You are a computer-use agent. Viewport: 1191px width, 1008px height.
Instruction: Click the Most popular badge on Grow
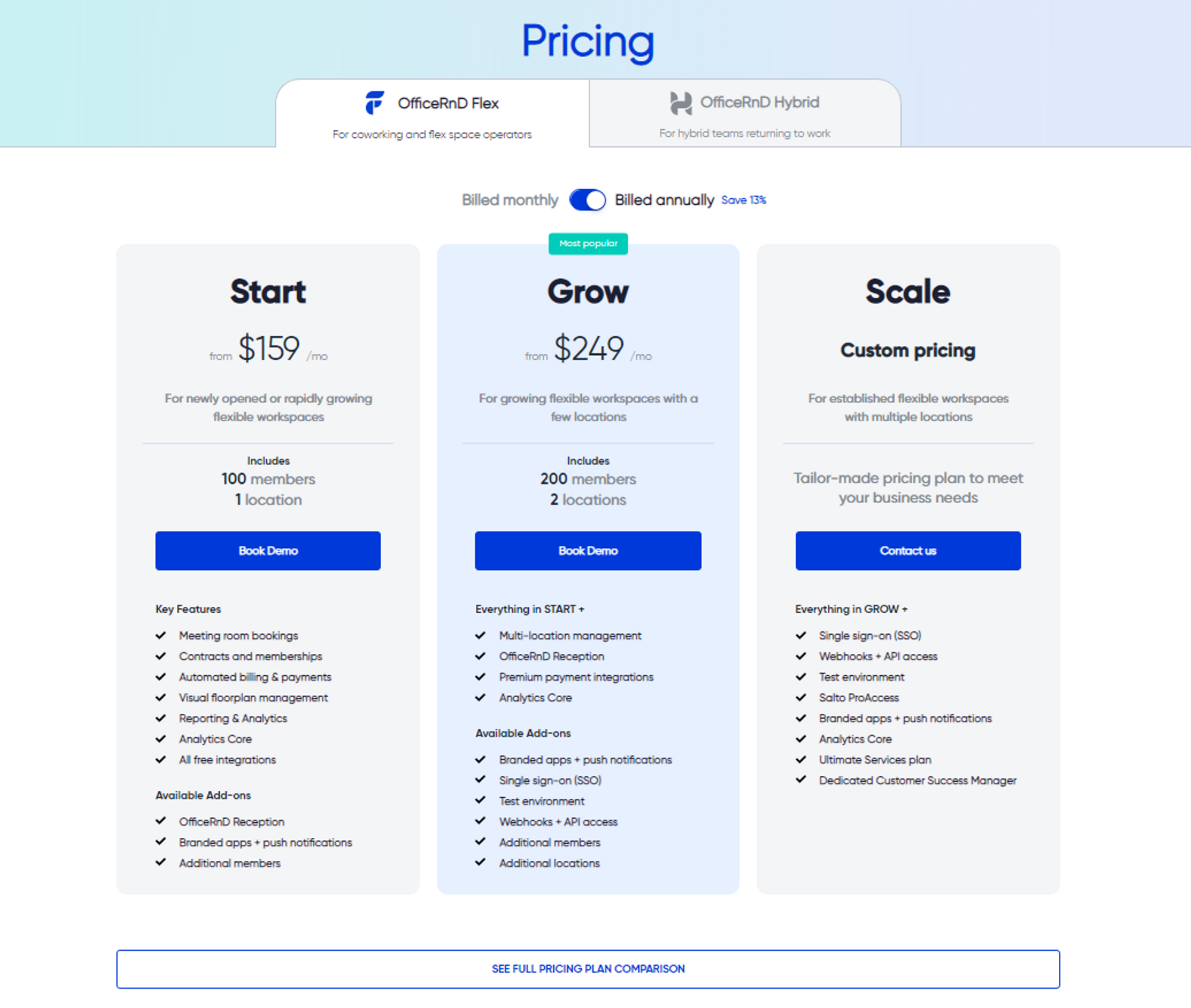point(588,244)
